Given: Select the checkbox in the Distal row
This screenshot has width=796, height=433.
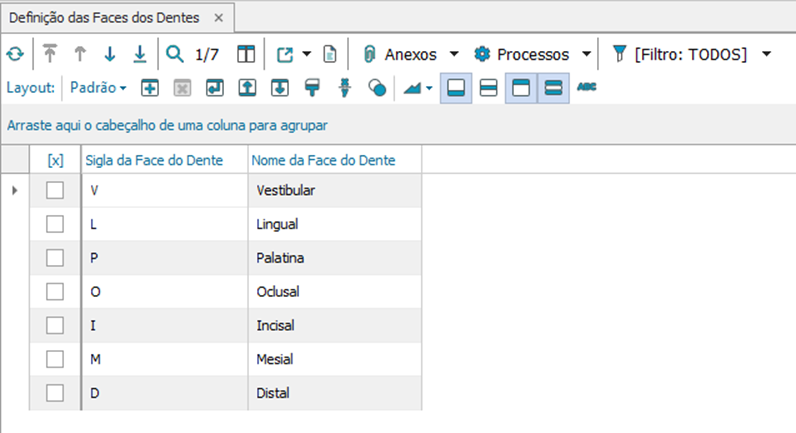Looking at the screenshot, I should [55, 393].
